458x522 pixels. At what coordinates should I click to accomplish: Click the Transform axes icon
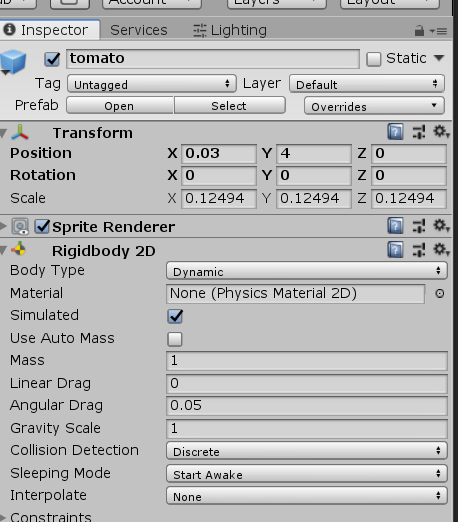coord(20,133)
